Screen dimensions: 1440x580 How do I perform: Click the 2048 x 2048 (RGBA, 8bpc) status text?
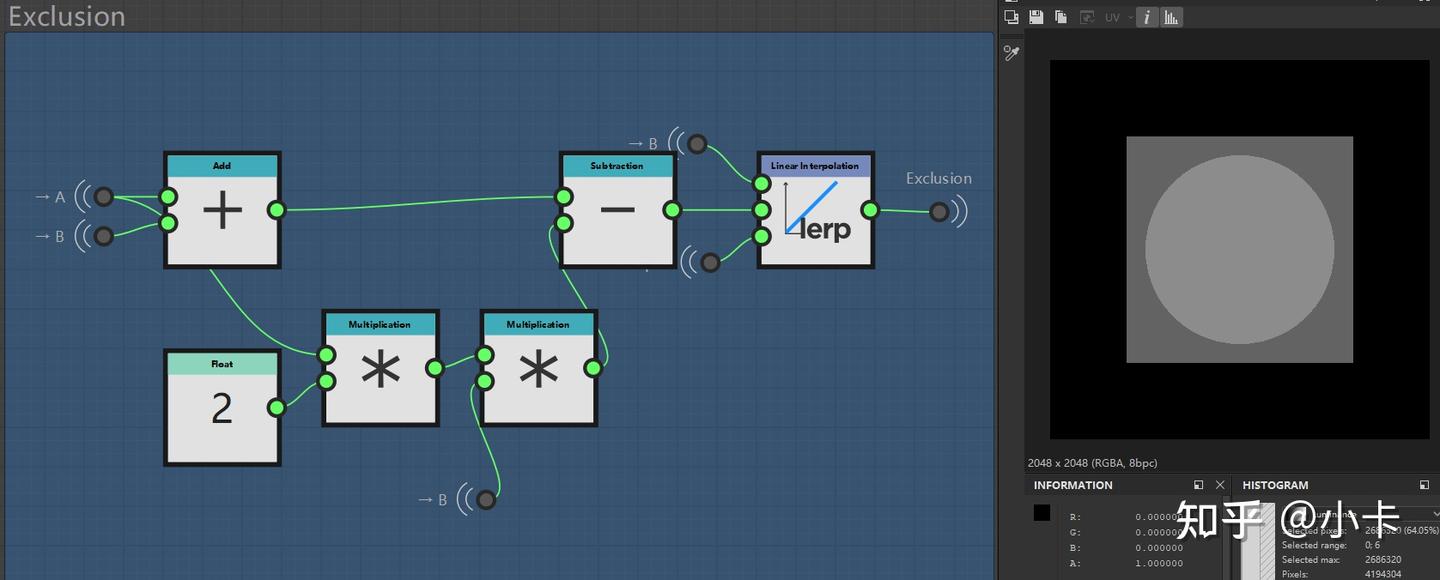(1092, 463)
